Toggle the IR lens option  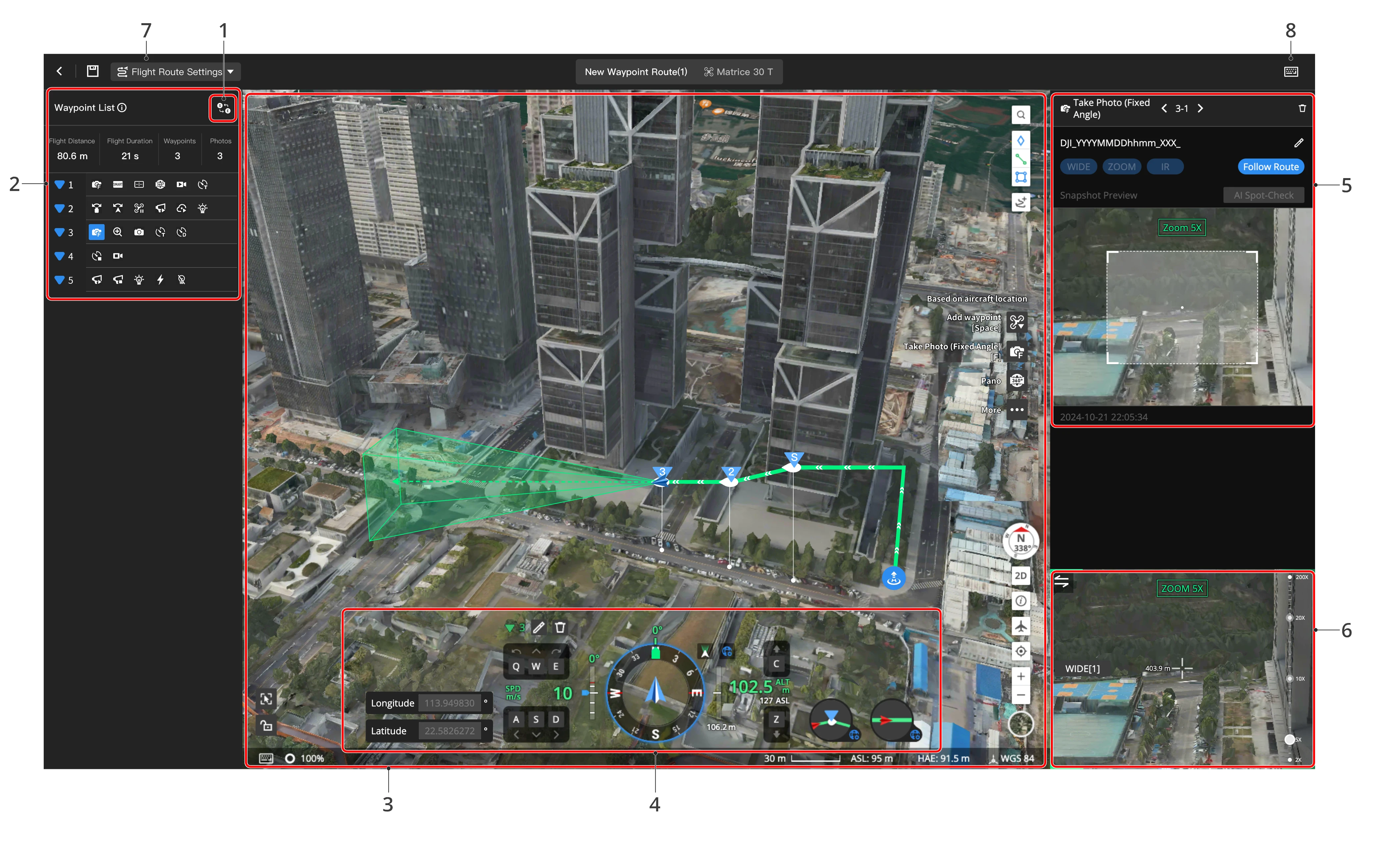point(1165,167)
